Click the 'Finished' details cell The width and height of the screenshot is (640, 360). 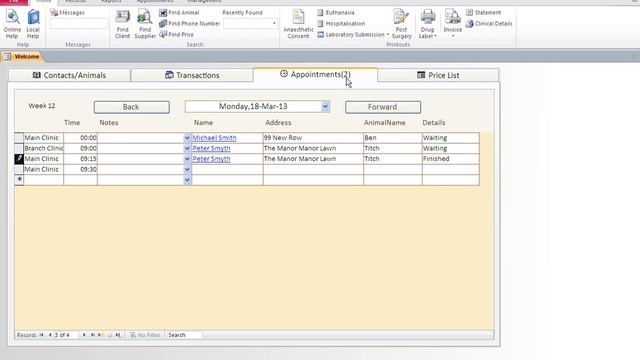(x=451, y=159)
